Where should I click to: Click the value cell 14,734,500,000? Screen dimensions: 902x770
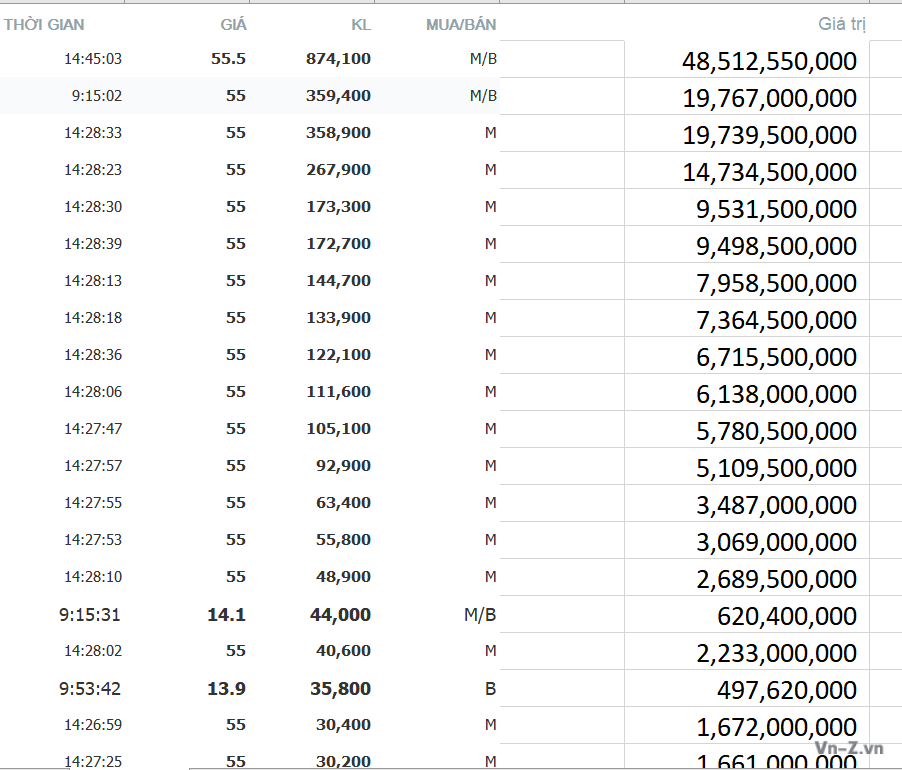769,172
